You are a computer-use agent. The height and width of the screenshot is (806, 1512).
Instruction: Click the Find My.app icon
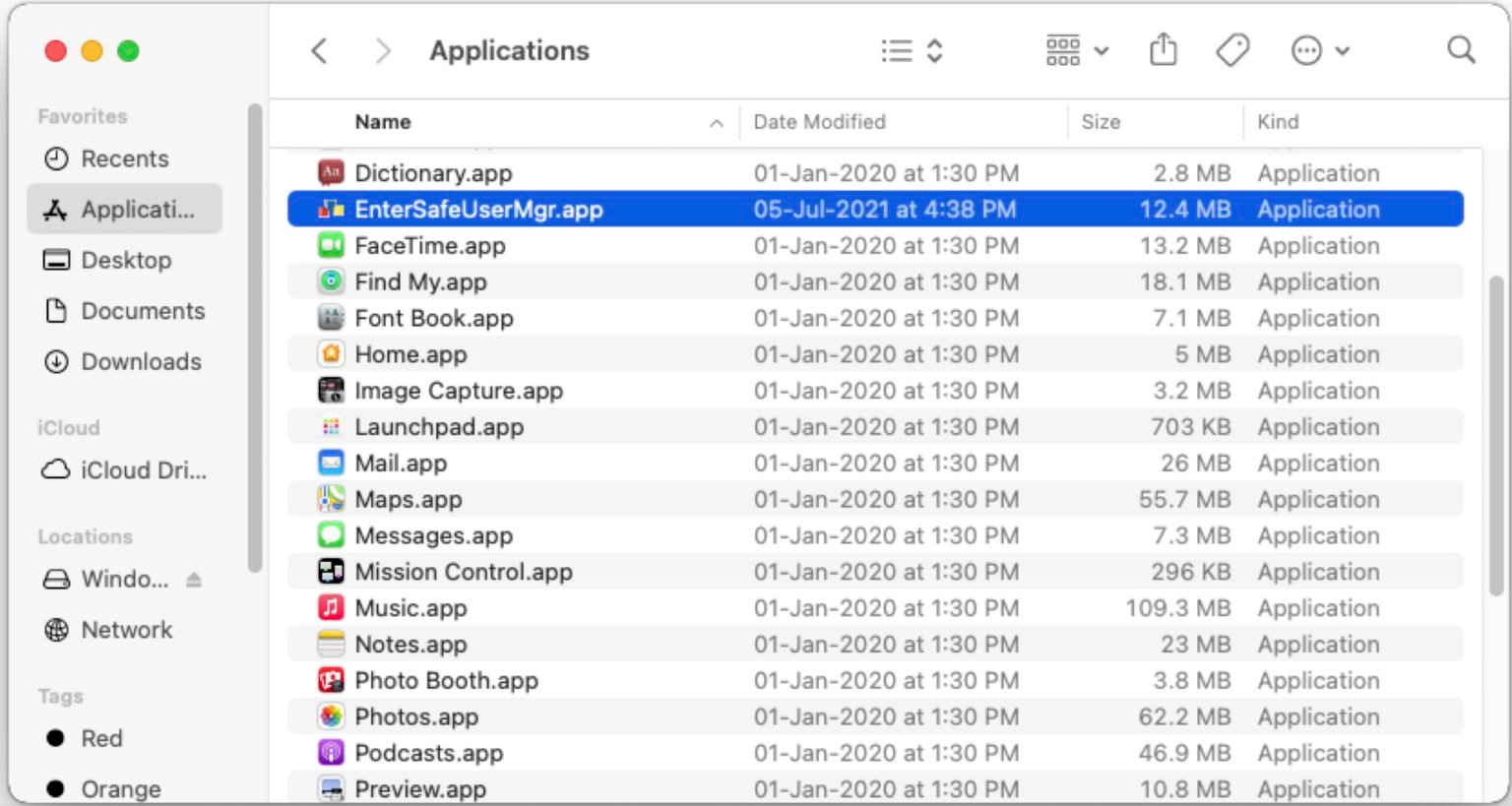click(331, 281)
